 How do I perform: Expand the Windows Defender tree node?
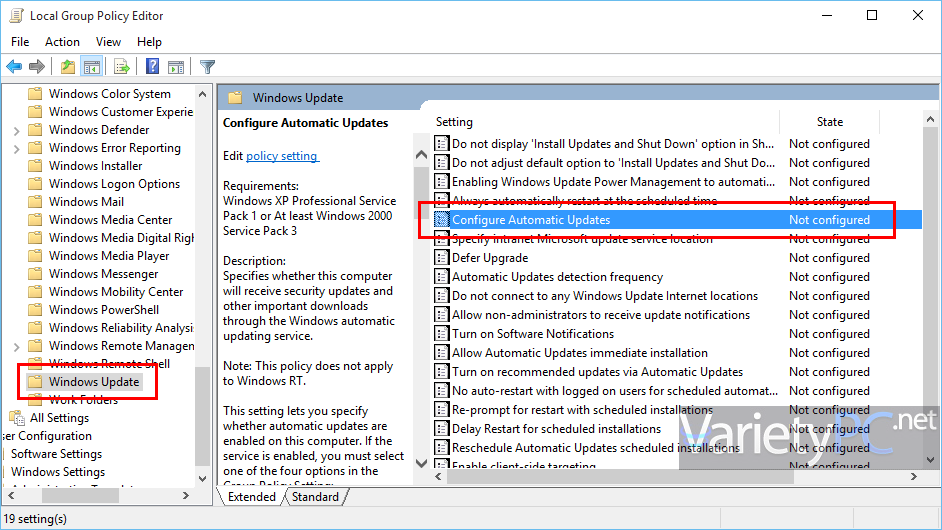(x=16, y=130)
